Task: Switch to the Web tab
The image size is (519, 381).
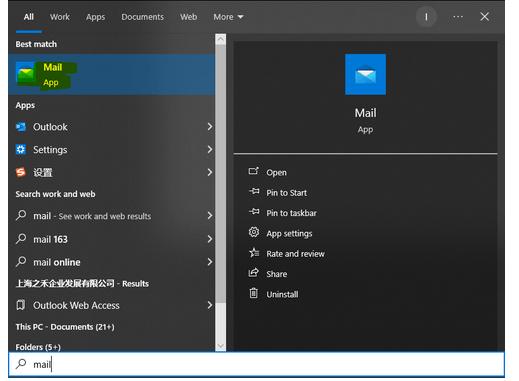Action: [188, 17]
